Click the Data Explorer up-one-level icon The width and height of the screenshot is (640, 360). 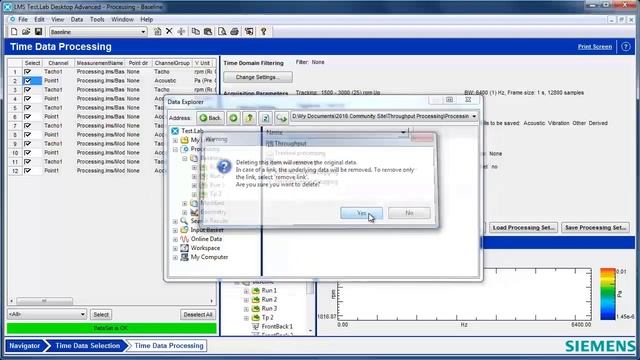tap(249, 118)
